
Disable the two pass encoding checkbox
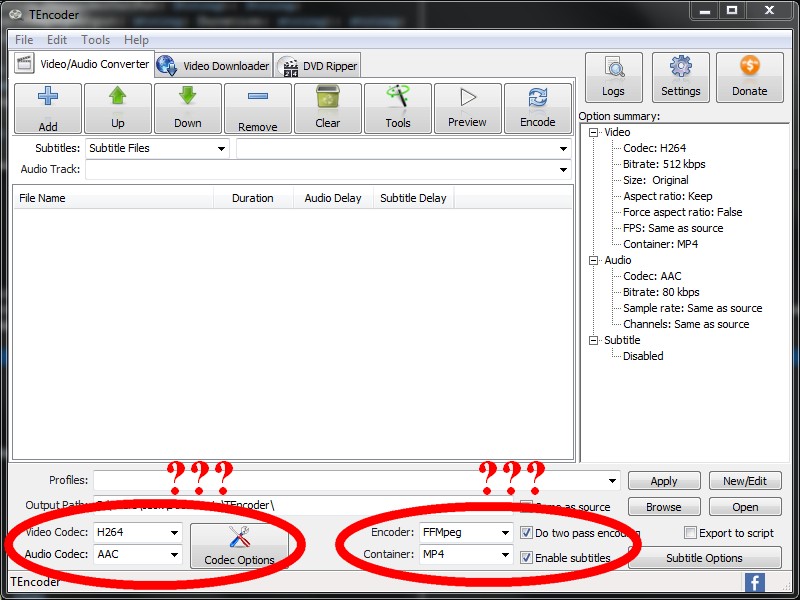point(526,533)
